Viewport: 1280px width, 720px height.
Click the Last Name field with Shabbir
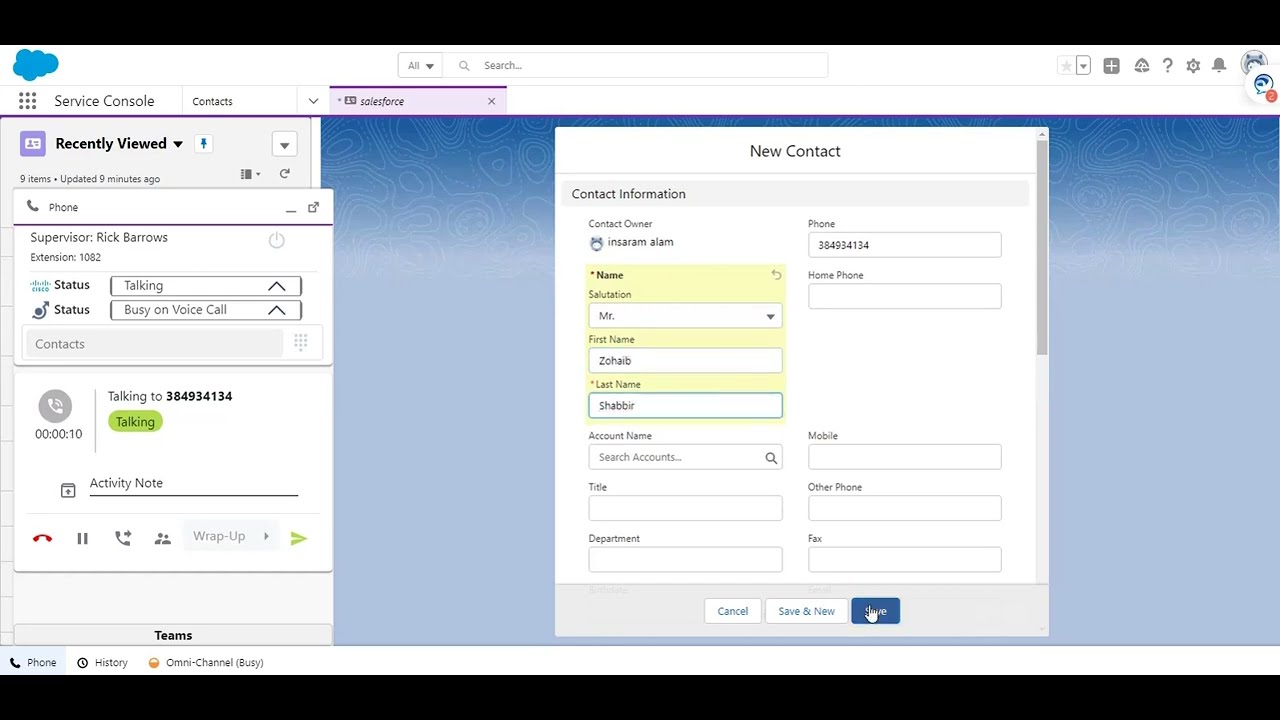pyautogui.click(x=685, y=406)
